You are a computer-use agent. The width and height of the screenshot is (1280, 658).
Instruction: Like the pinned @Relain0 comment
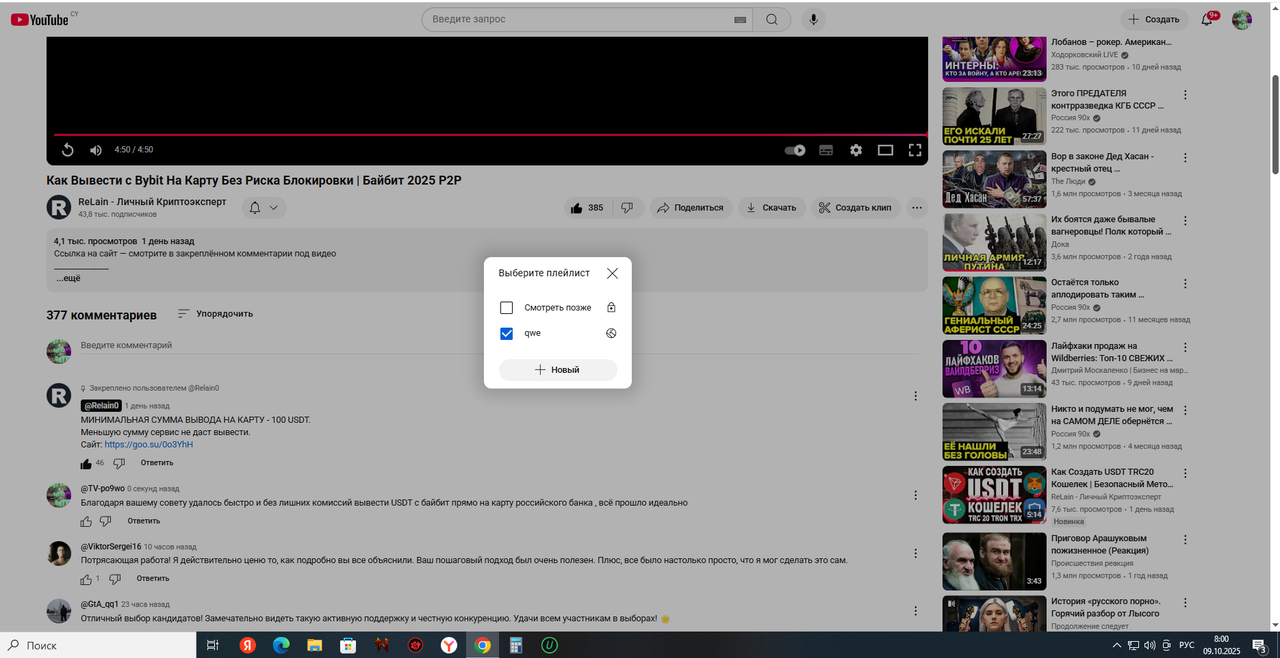[86, 463]
